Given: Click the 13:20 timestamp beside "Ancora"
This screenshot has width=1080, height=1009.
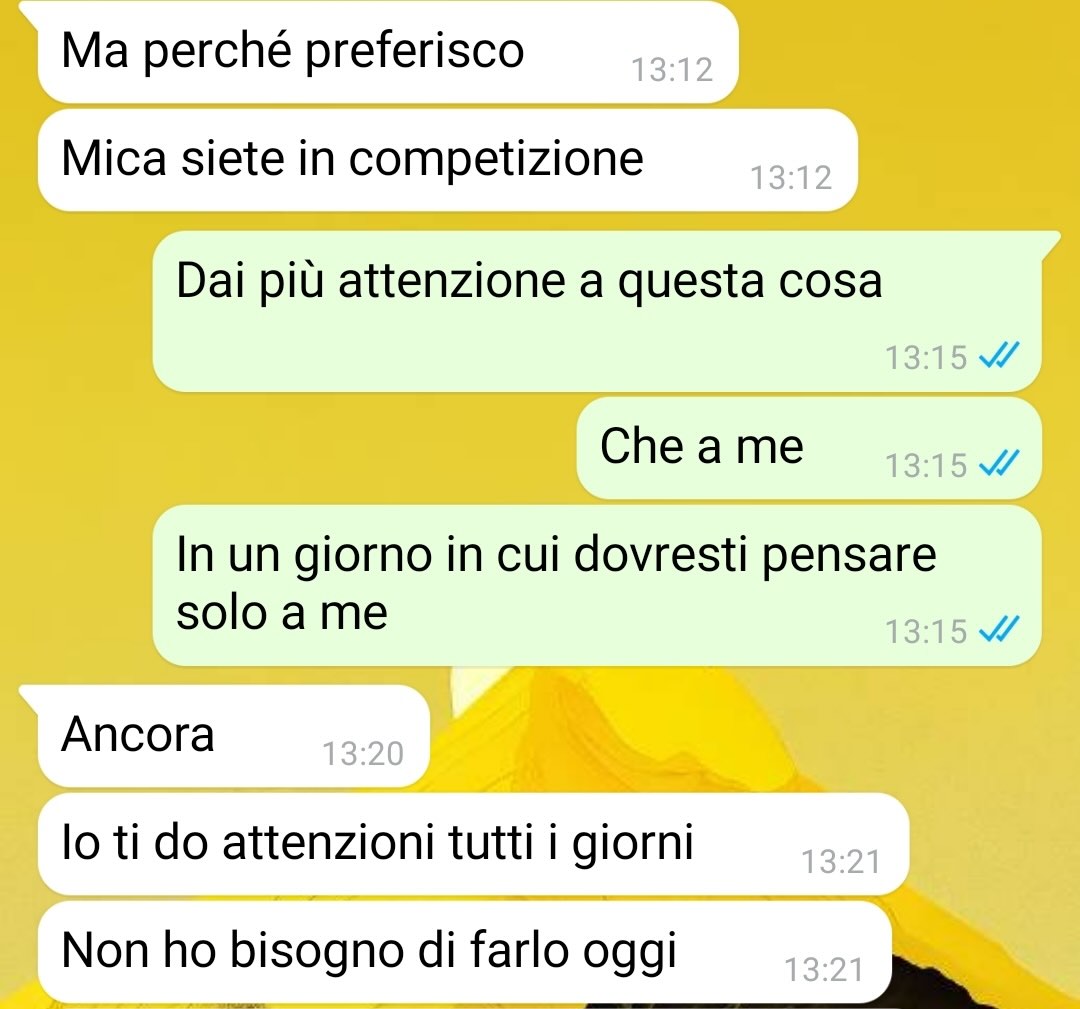Looking at the screenshot, I should point(363,753).
